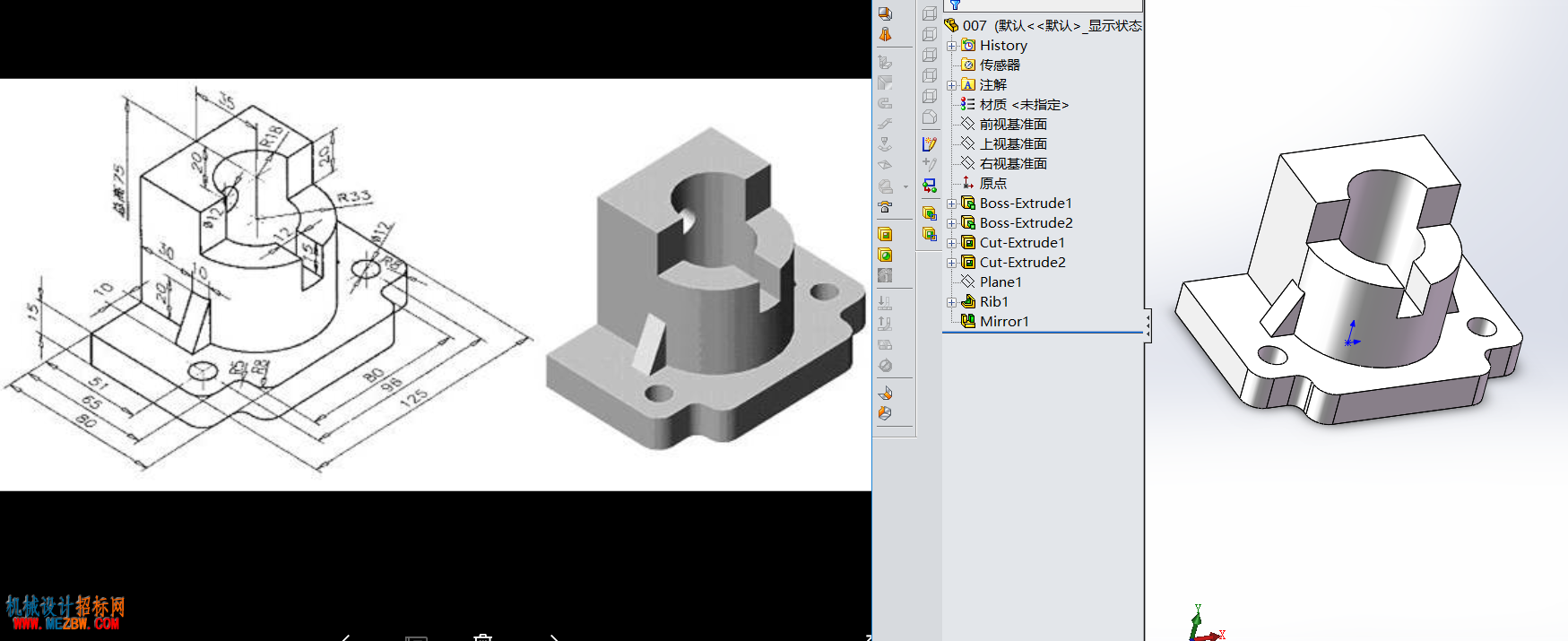The width and height of the screenshot is (1568, 641).
Task: Click the Extruded Boss icon atop left toolbar
Action: 885,13
